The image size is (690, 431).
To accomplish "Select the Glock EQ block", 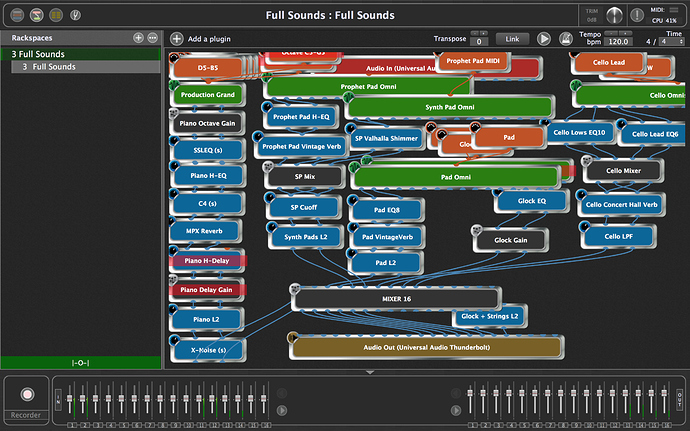I will 532,201.
